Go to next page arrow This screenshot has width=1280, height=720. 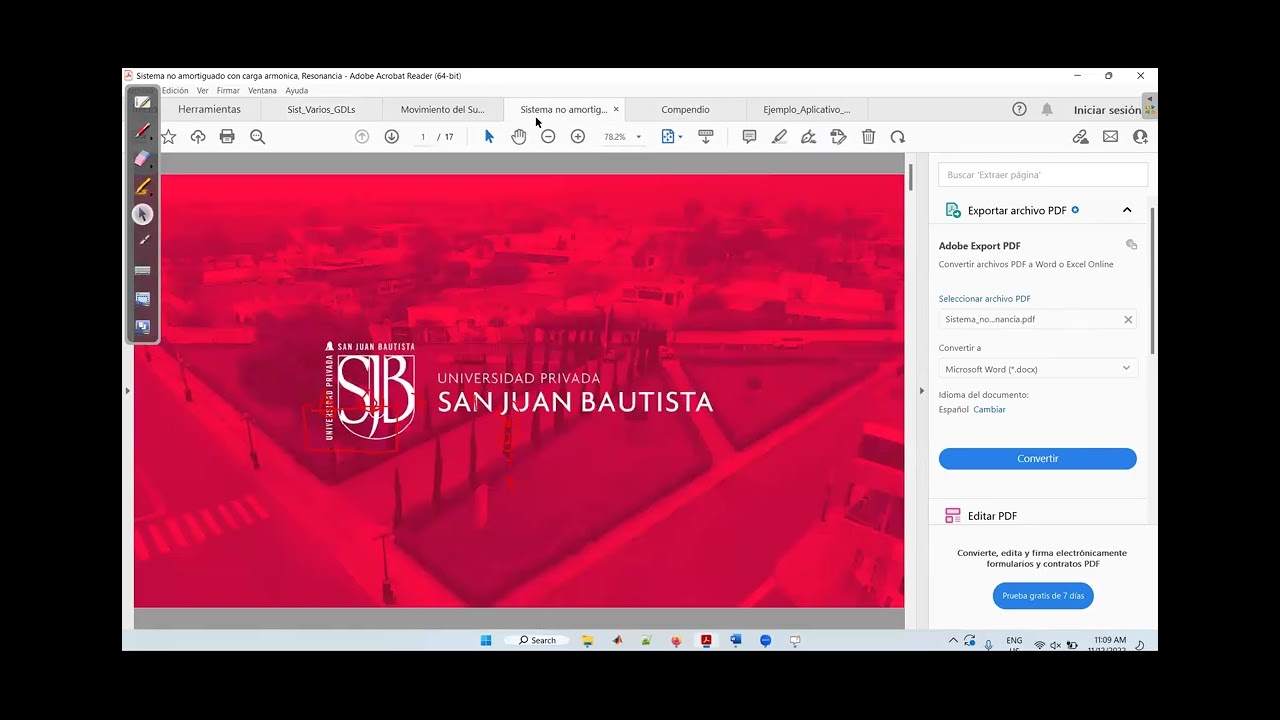pos(392,137)
